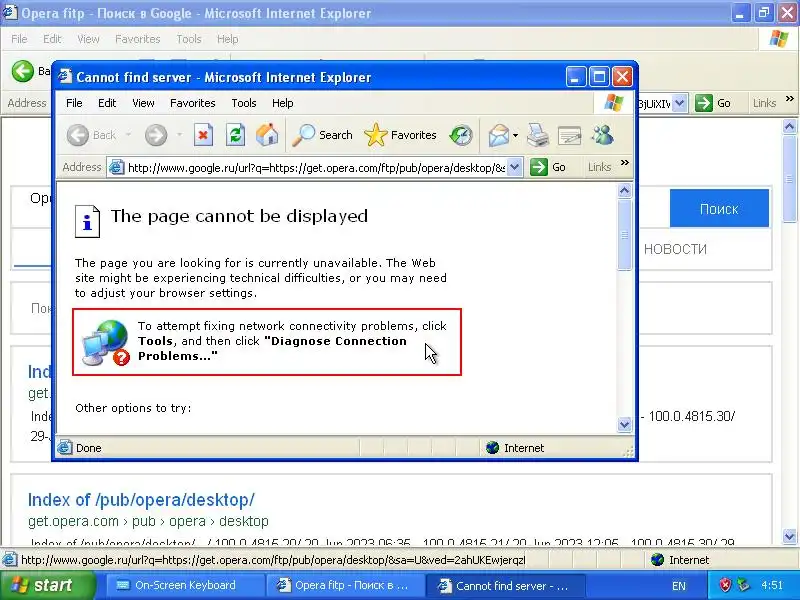The image size is (800, 600).
Task: Click Edit toolbar icon
Action: (569, 136)
